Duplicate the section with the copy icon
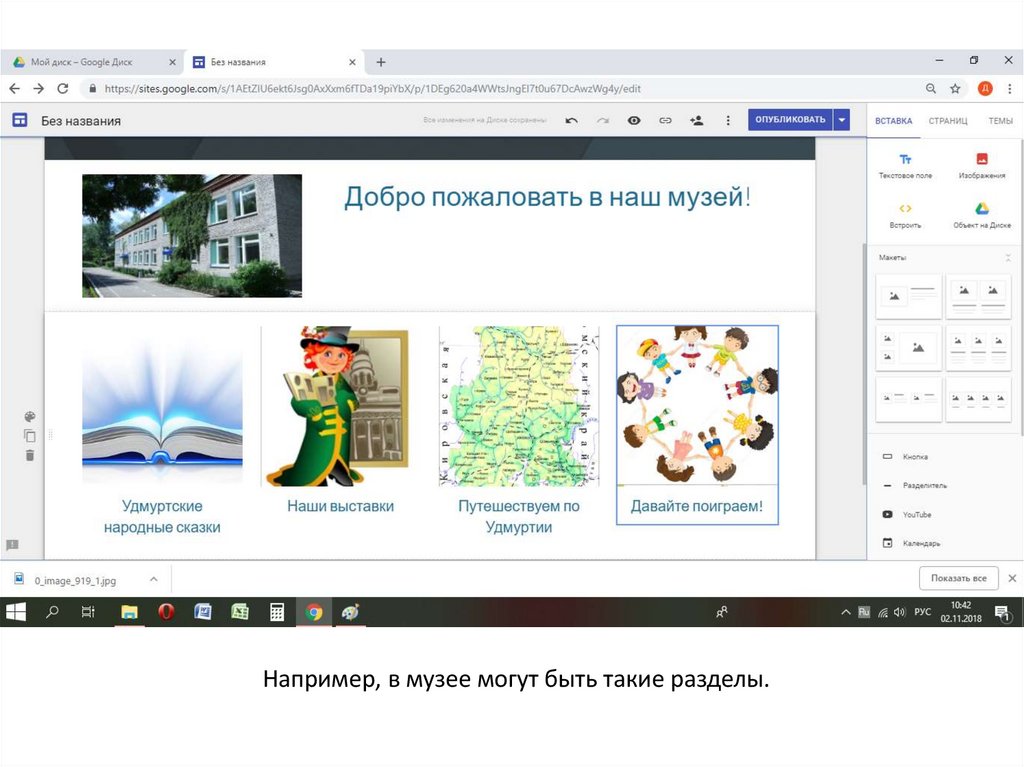This screenshot has height=767, width=1024. [x=29, y=436]
